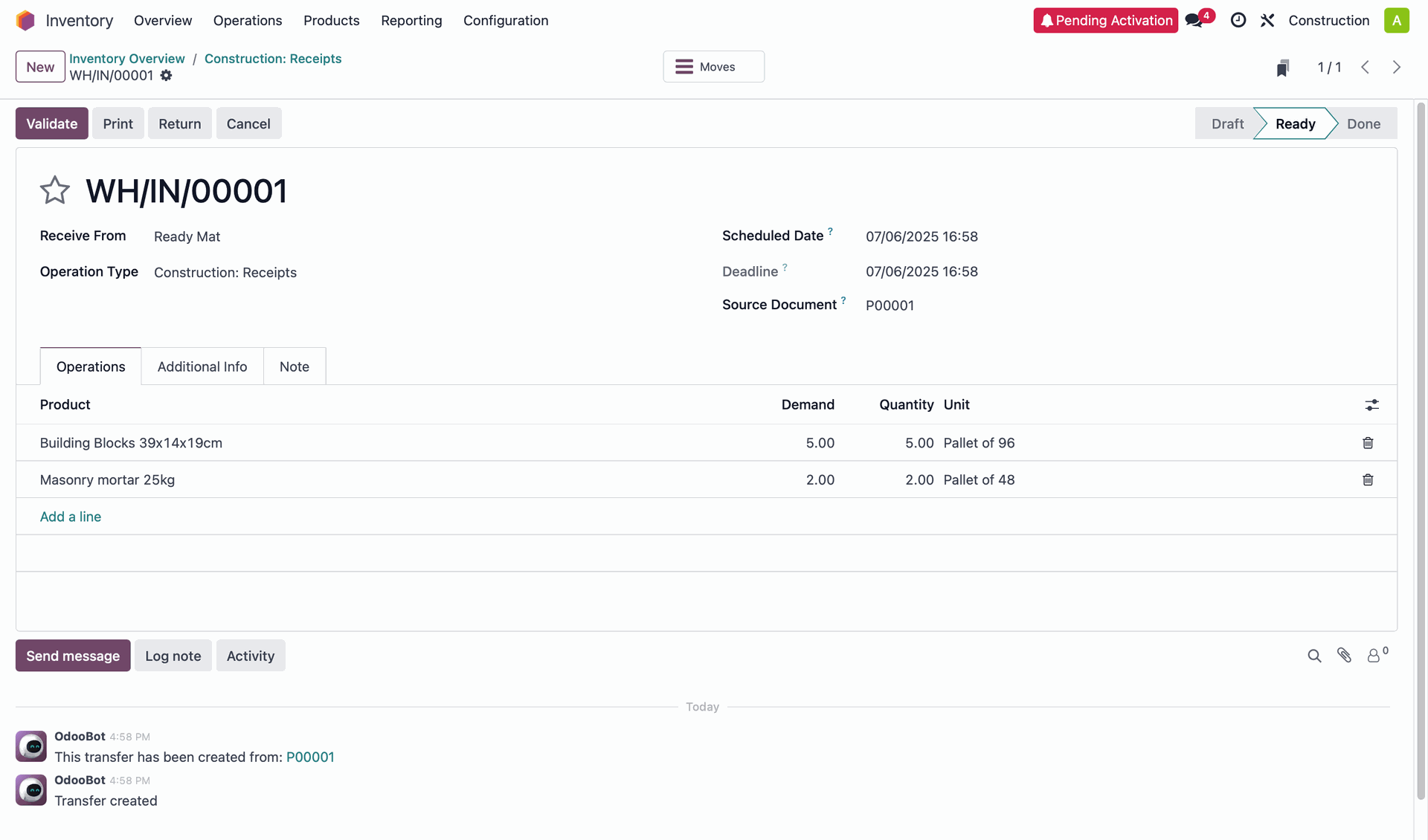
Task: Open the gear actions menu beside WH/IN/00001
Action: pyautogui.click(x=167, y=76)
